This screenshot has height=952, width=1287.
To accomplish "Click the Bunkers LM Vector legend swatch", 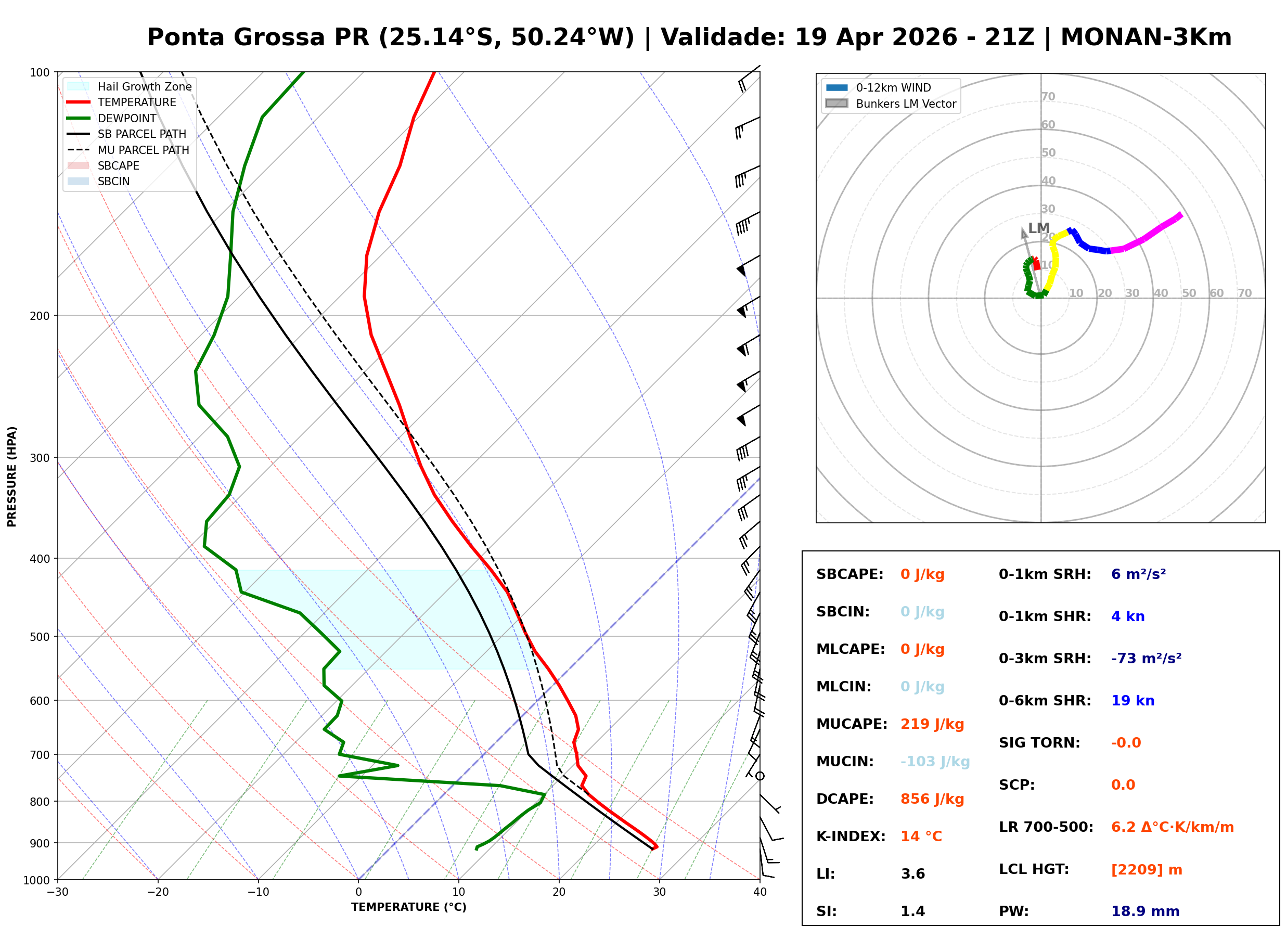I will tap(837, 104).
